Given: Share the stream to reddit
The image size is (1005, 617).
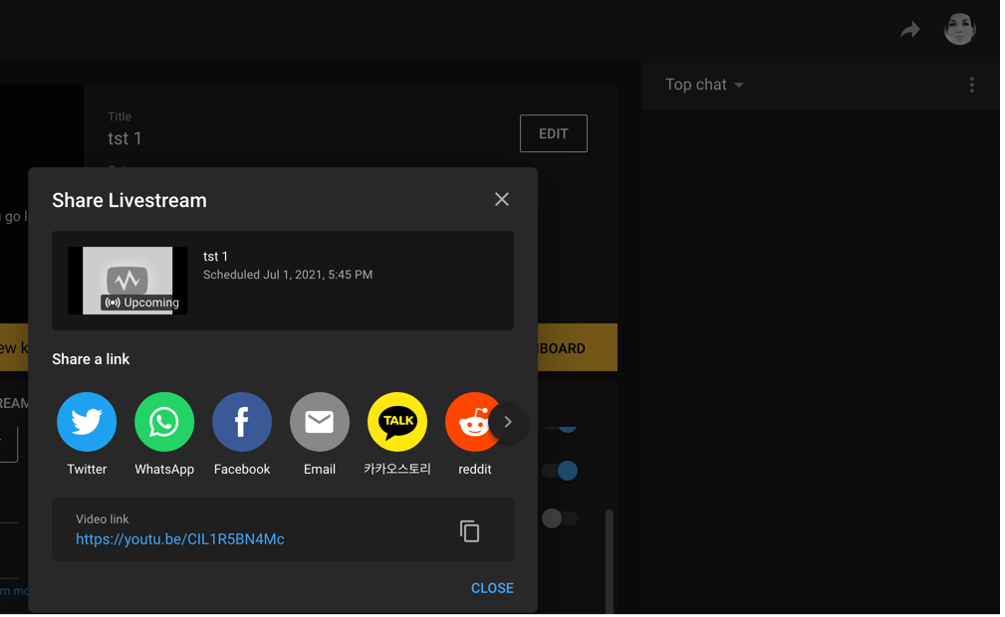Looking at the screenshot, I should (471, 422).
